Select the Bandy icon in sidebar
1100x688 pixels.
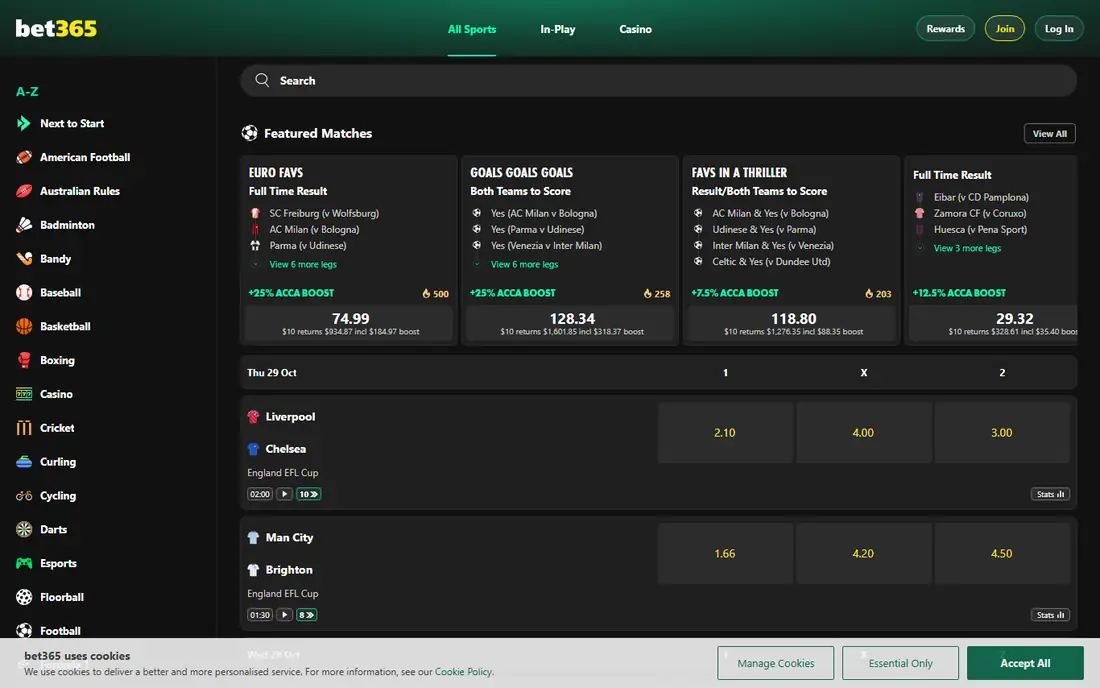coord(24,258)
